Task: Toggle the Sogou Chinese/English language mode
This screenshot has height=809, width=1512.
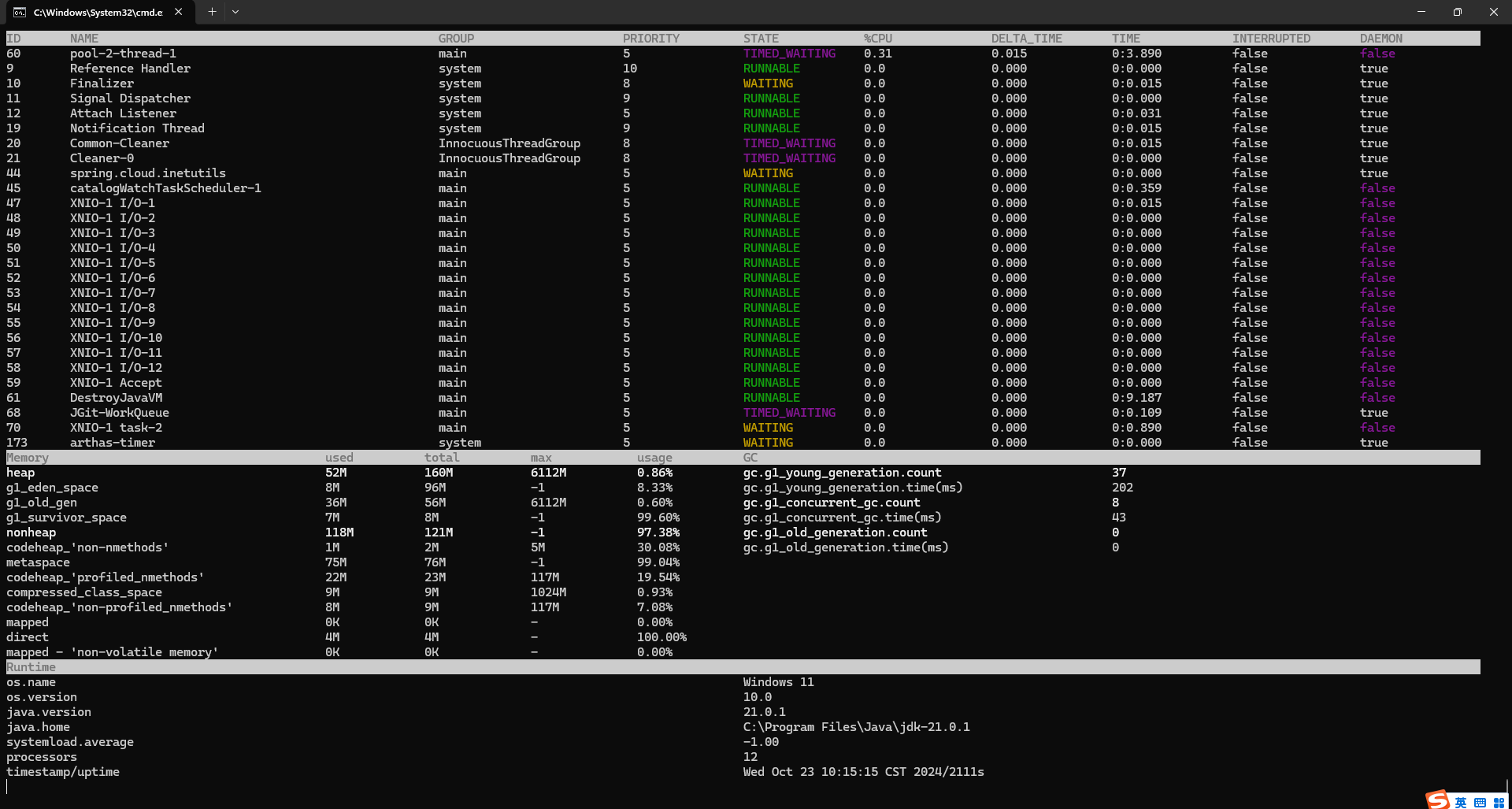Action: [x=1461, y=802]
